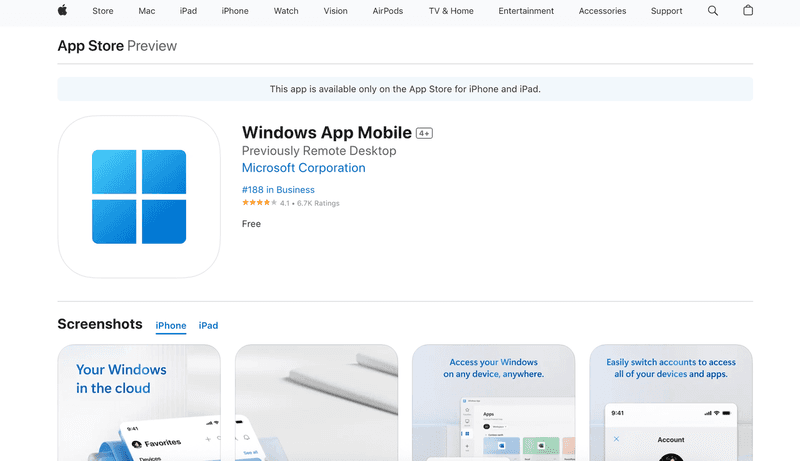800x461 pixels.
Task: Open the iPhone navigation menu item
Action: pos(235,11)
